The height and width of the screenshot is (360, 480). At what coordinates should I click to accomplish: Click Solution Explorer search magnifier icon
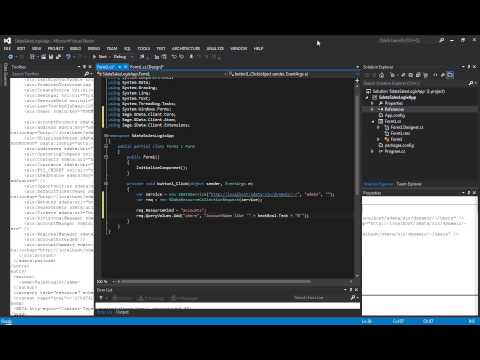[471, 83]
